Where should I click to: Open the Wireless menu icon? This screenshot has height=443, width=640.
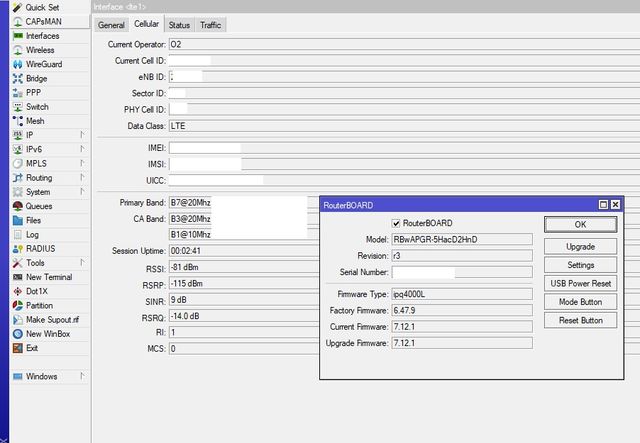tap(18, 50)
